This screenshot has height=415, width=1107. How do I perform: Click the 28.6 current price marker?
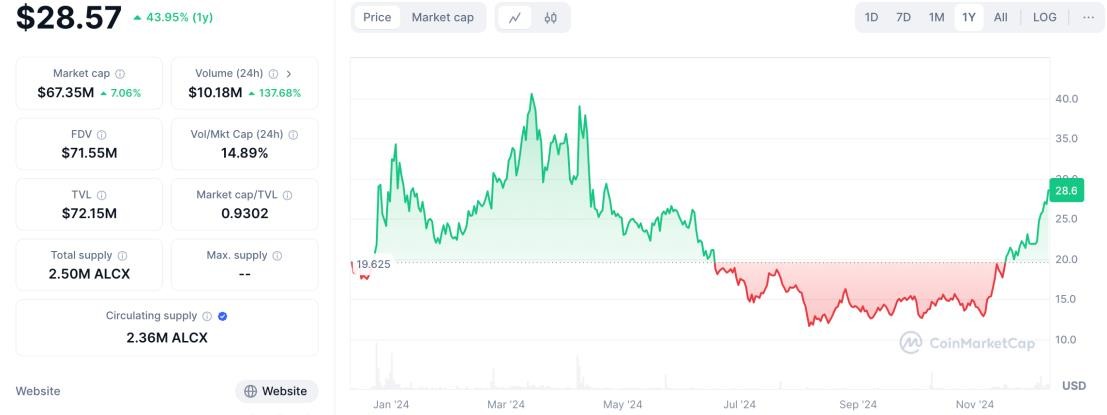1066,190
